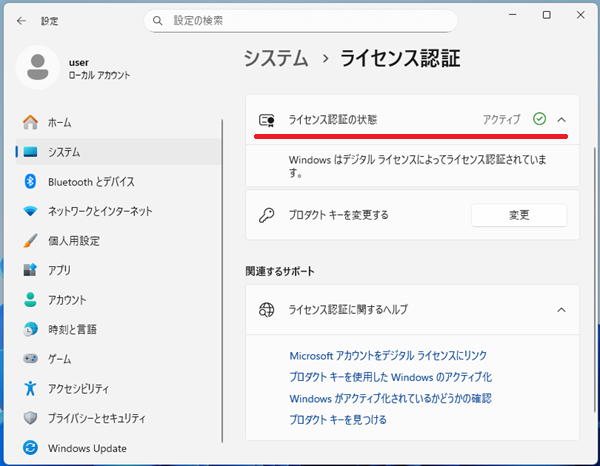This screenshot has height=466, width=600.
Task: Open ネットワークとインターネット via its Wi-Fi icon
Action: coord(30,211)
